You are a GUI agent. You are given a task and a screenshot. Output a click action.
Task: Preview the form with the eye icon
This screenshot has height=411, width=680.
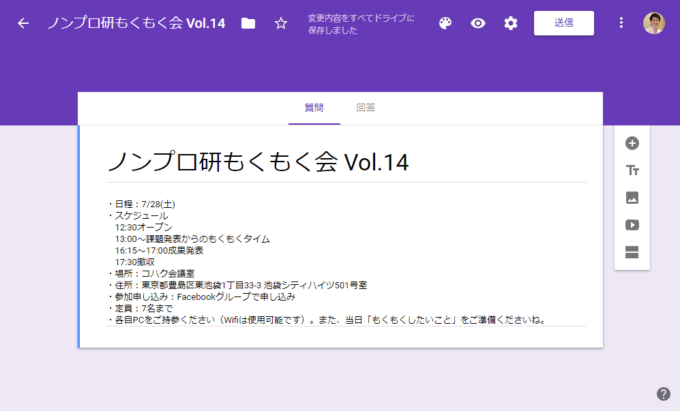(478, 23)
